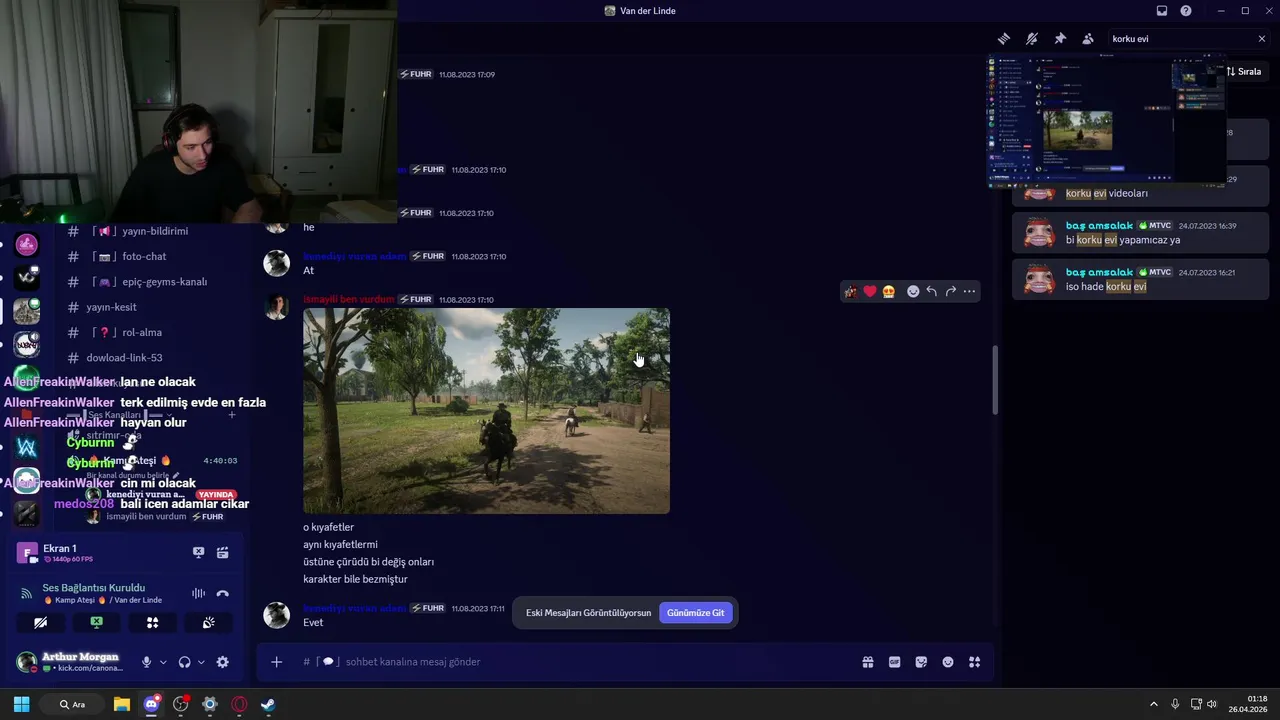Screen dimensions: 1280x720
Task: Open the Threads icon in channel header
Action: point(1004,39)
